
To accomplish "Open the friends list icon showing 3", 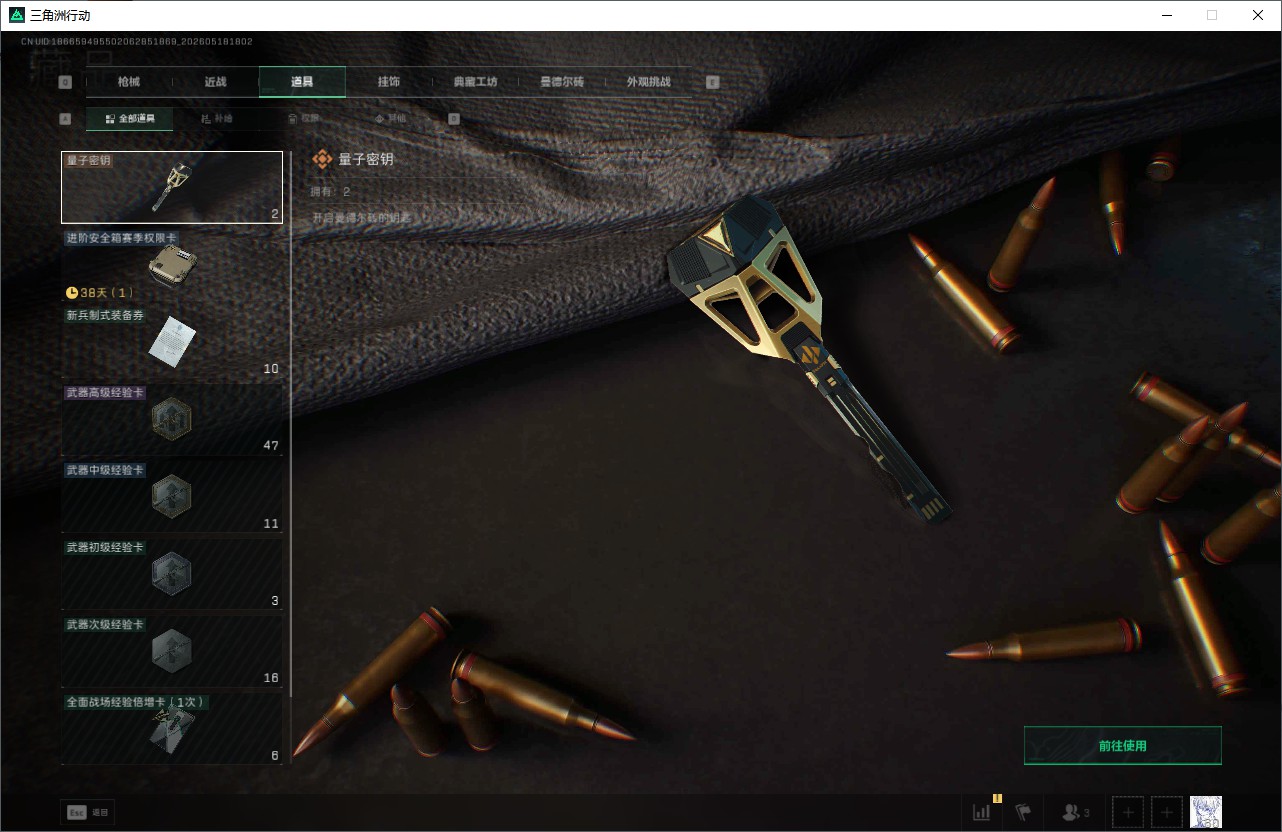I will point(1075,813).
